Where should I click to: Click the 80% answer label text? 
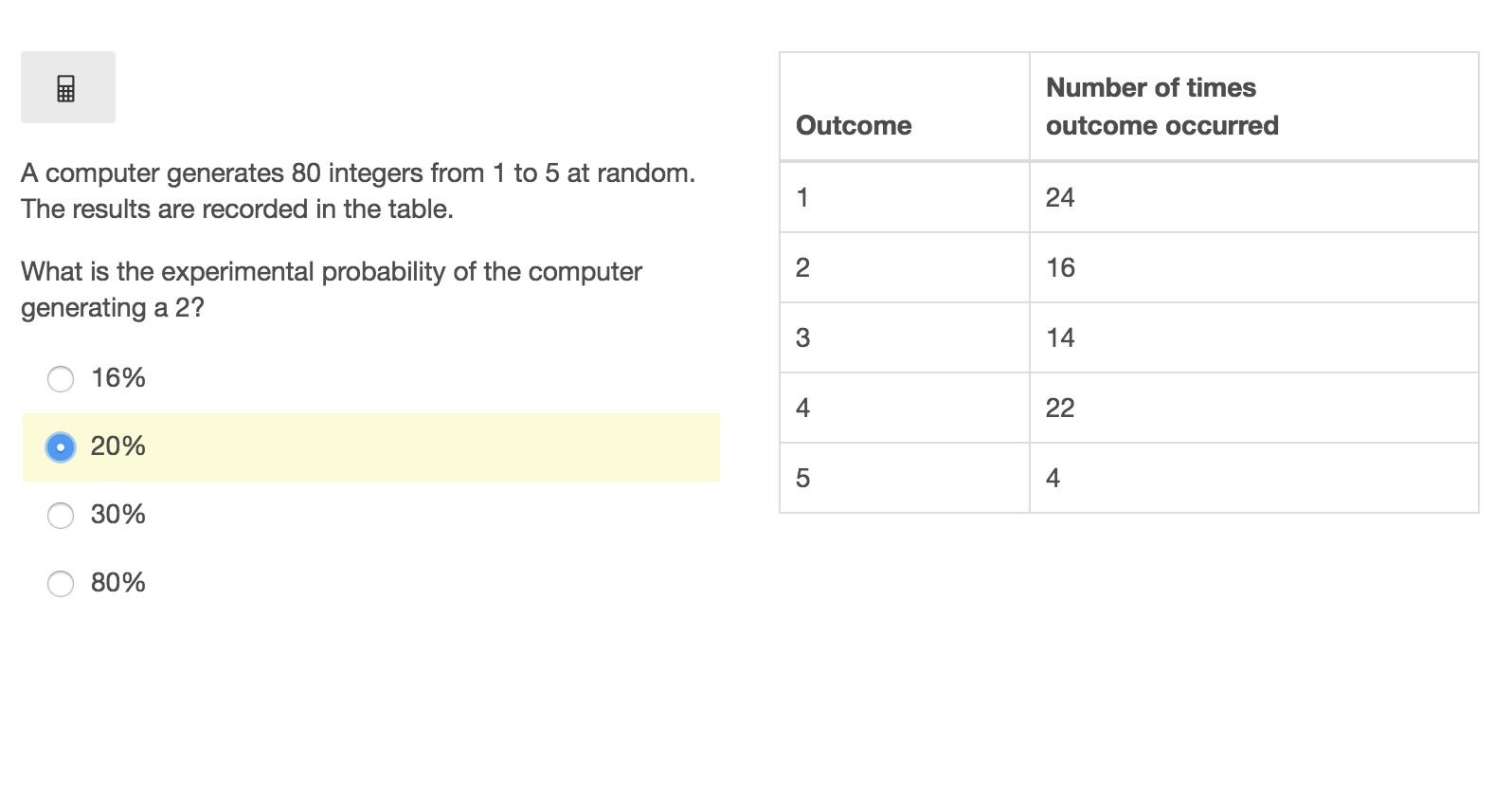[x=118, y=583]
